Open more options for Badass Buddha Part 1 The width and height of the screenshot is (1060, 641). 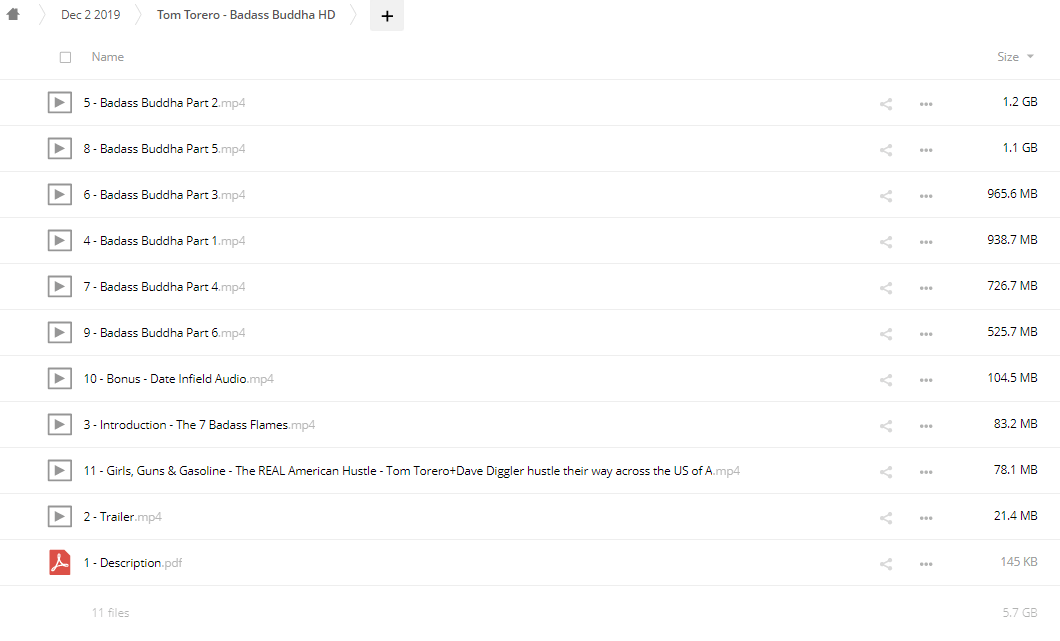point(926,242)
